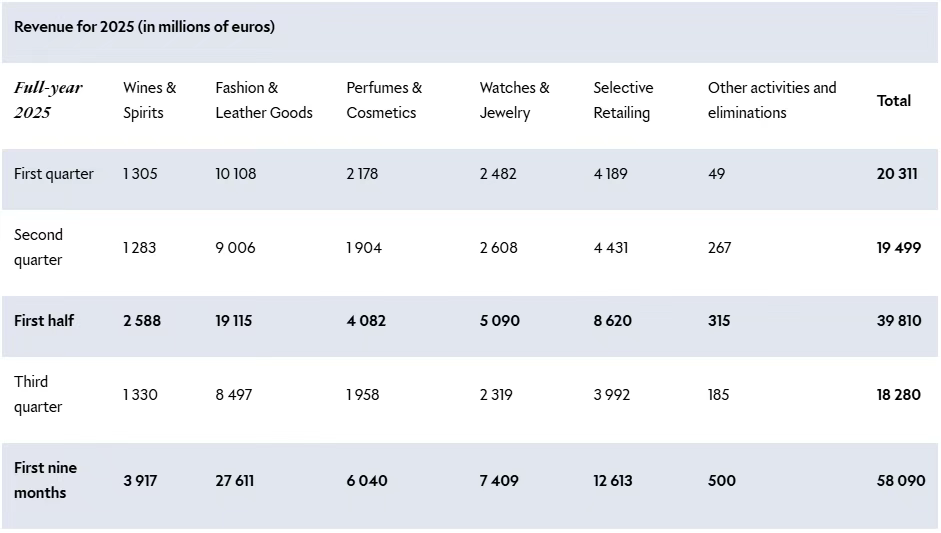Click the 2 319 Watches third quarter value
Image resolution: width=941 pixels, height=533 pixels.
[496, 395]
